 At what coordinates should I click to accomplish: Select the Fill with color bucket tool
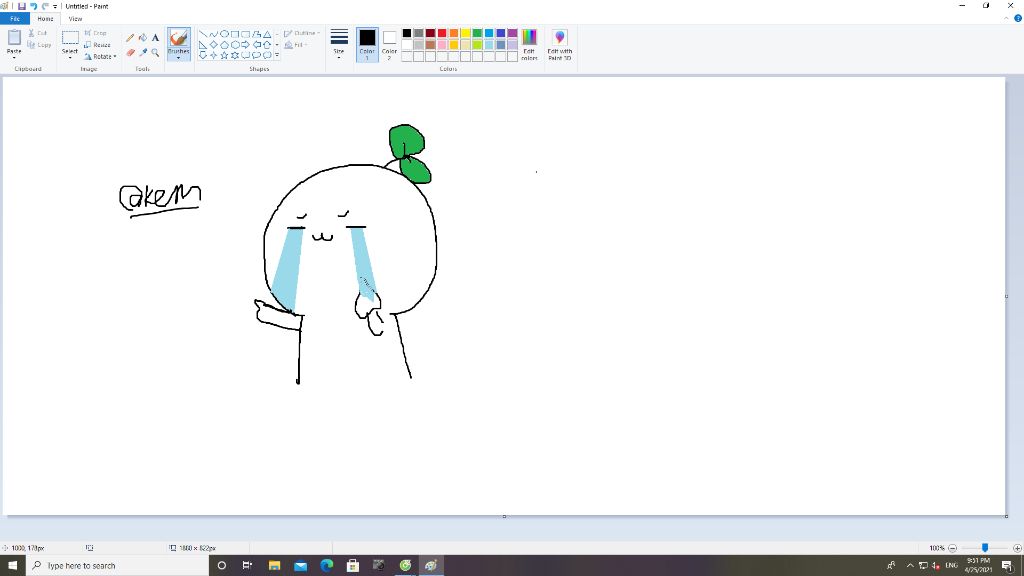pos(142,38)
